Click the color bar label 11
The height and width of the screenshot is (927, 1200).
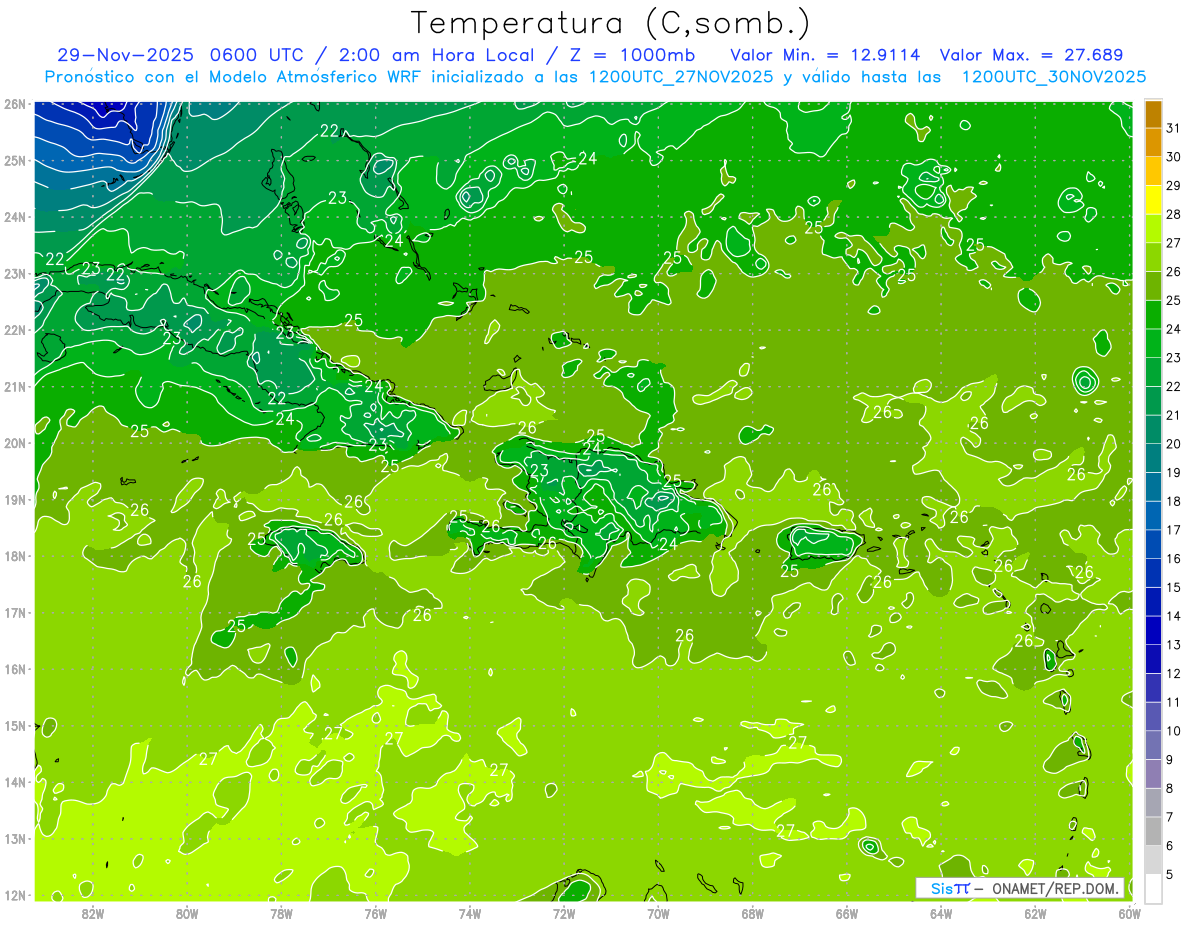pos(1173,702)
